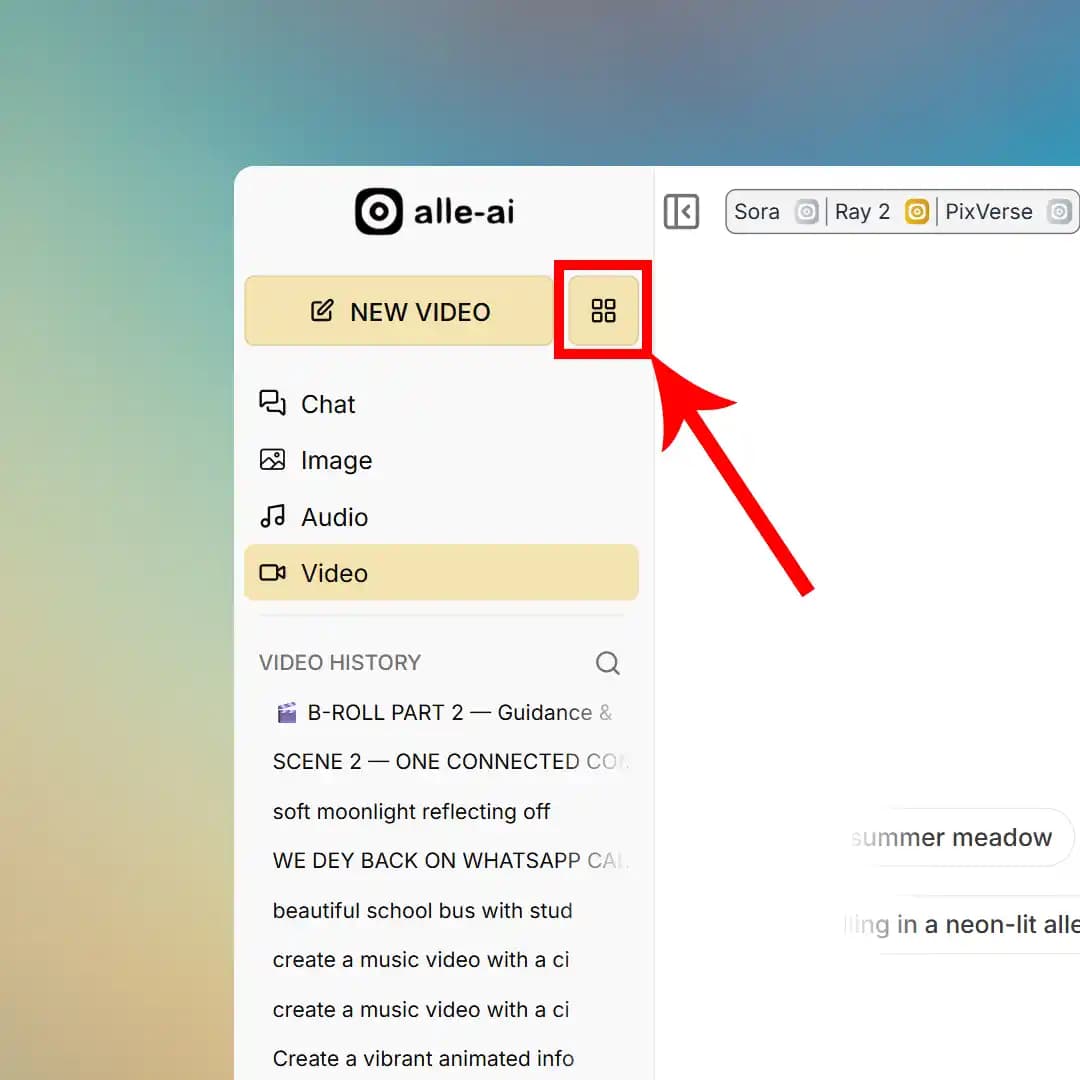Open SCENE 2 — ONE CONNECTED history item
This screenshot has width=1080, height=1080.
tap(449, 762)
